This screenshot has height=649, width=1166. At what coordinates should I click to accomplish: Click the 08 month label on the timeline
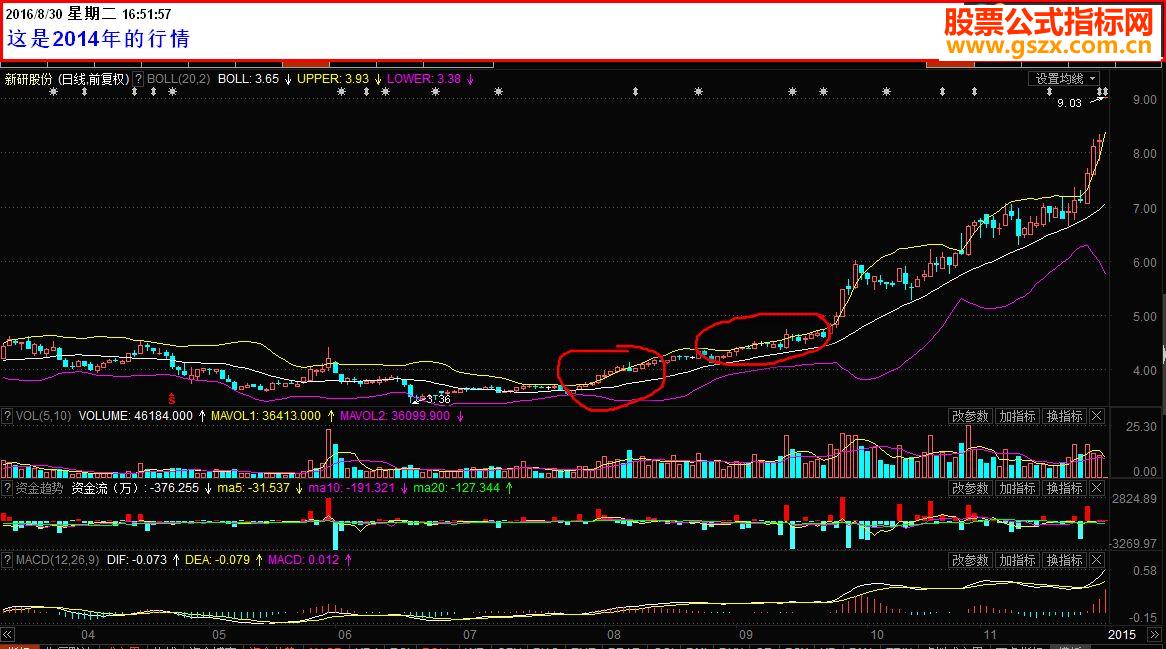[x=613, y=635]
